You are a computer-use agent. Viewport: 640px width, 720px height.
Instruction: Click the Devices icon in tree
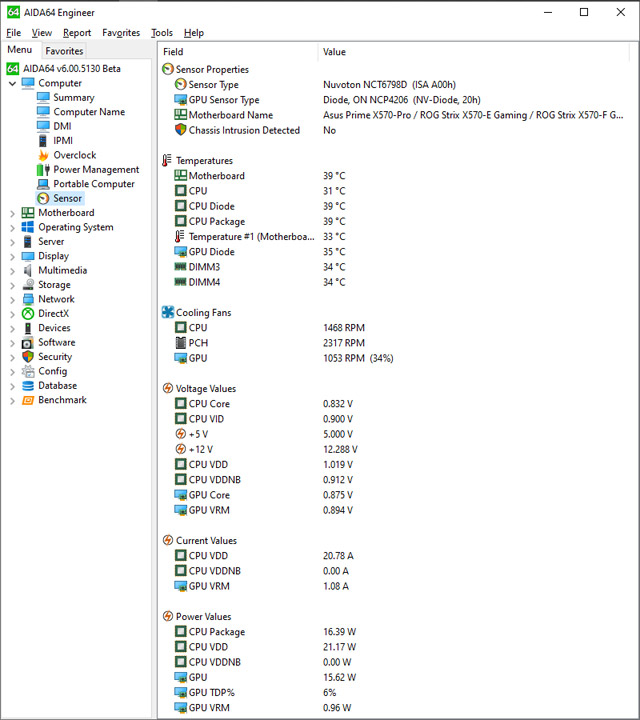click(28, 328)
